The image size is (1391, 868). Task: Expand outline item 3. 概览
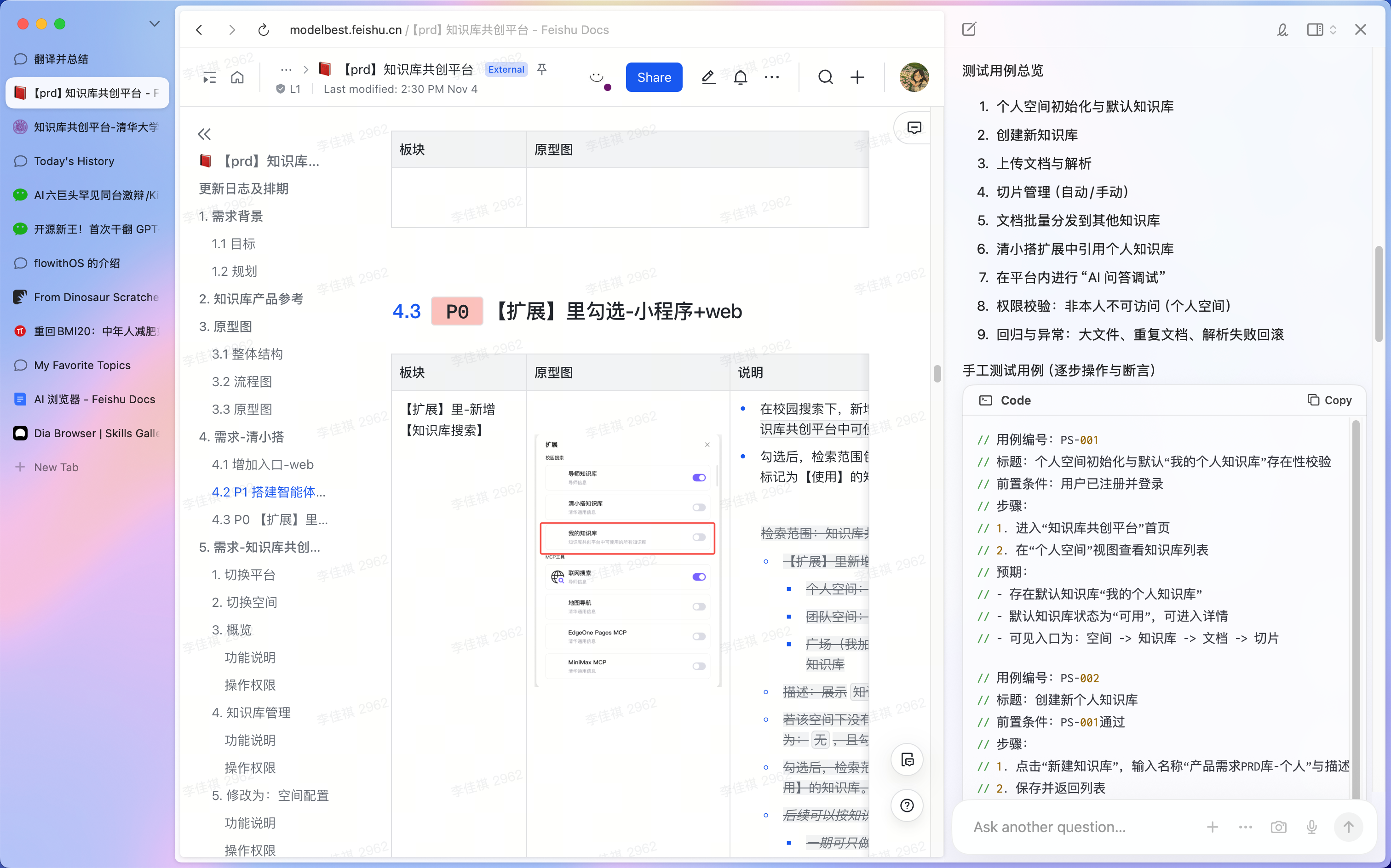[x=231, y=630]
